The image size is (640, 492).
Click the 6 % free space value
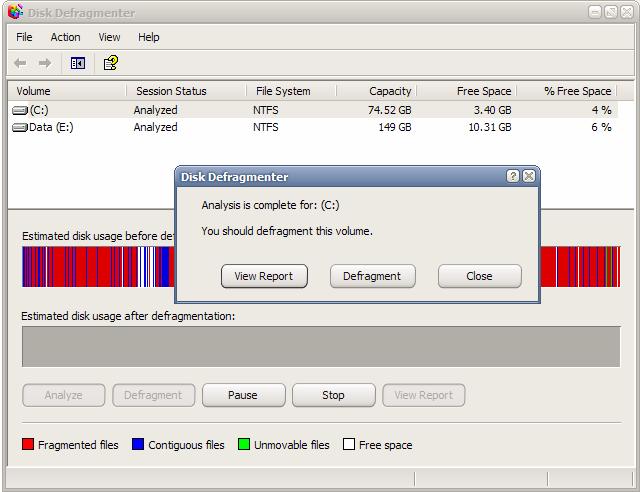click(602, 127)
